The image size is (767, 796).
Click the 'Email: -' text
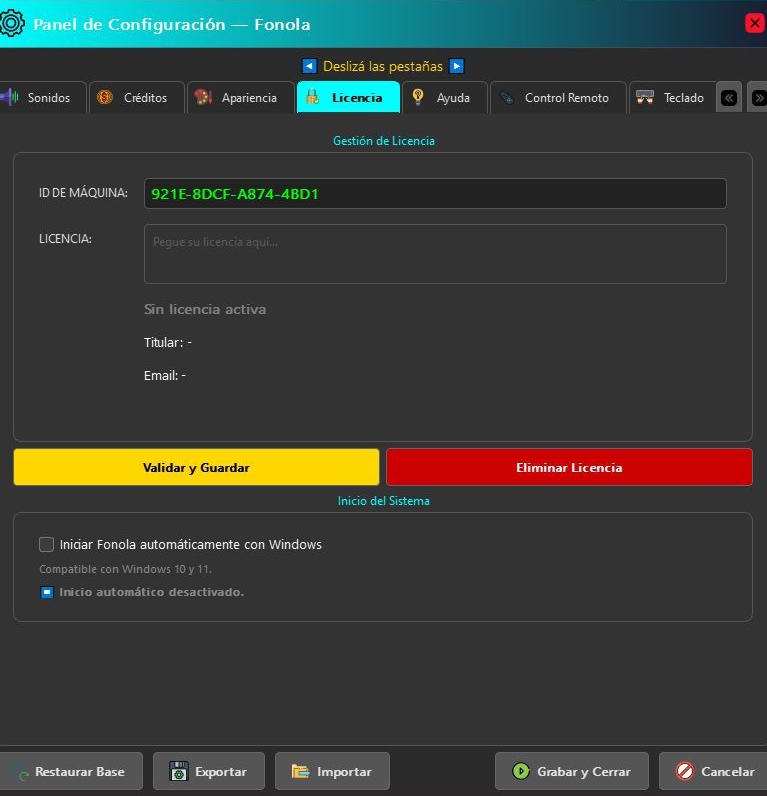[165, 376]
